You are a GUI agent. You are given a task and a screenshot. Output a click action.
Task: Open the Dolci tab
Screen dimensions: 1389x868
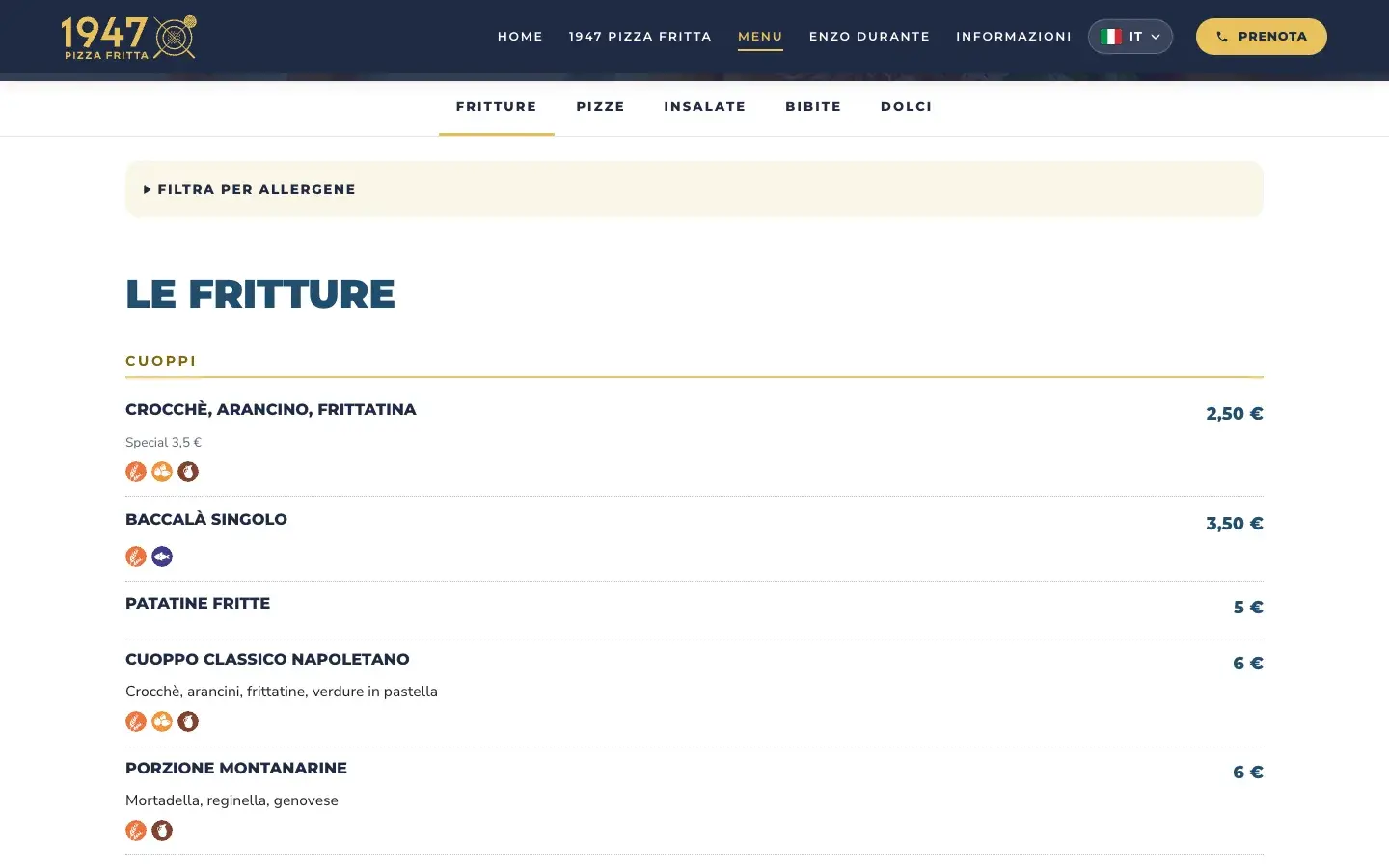(907, 107)
